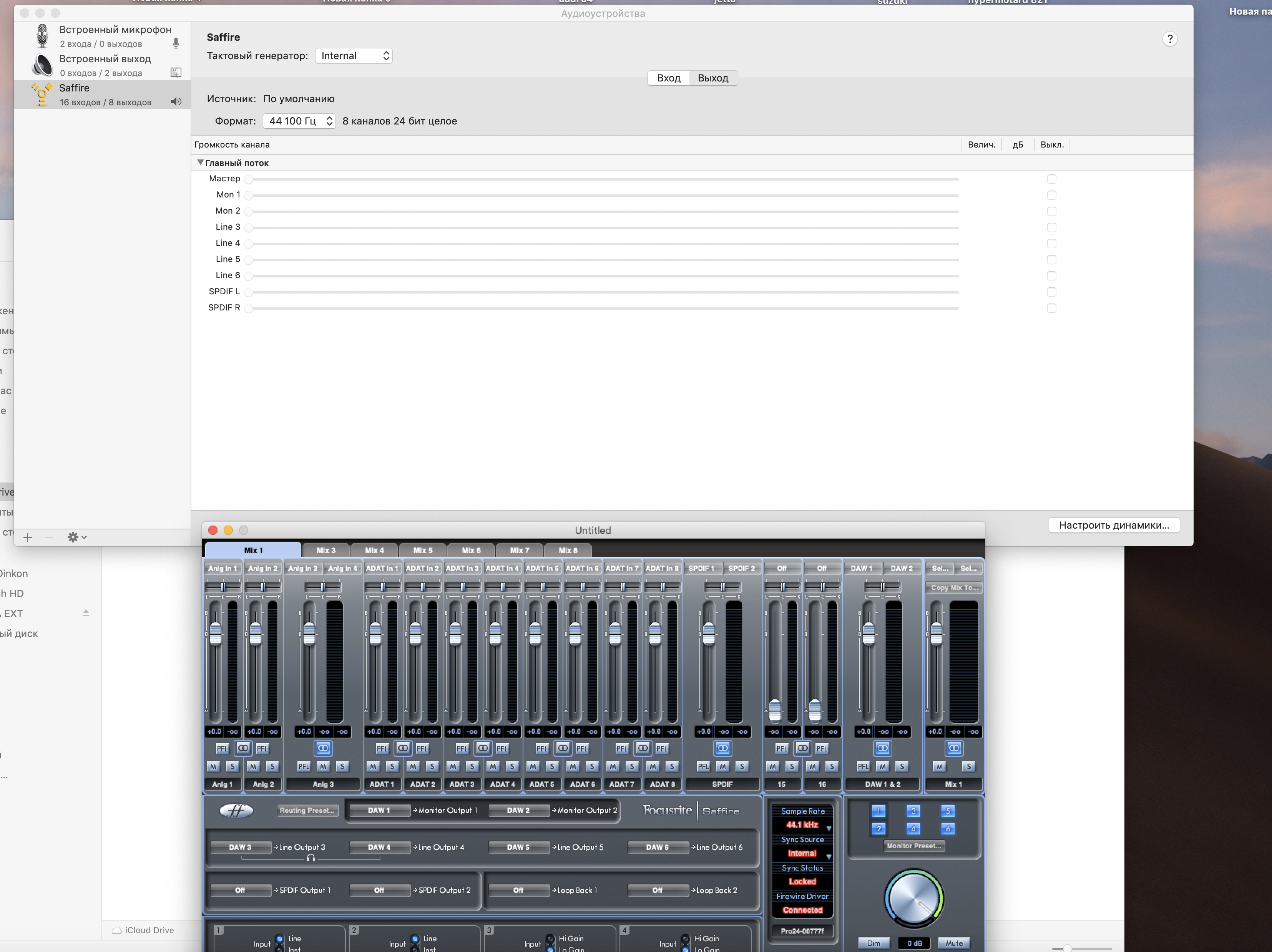Collapse the Главный поток disclosure triangle
The image size is (1272, 952).
(200, 163)
